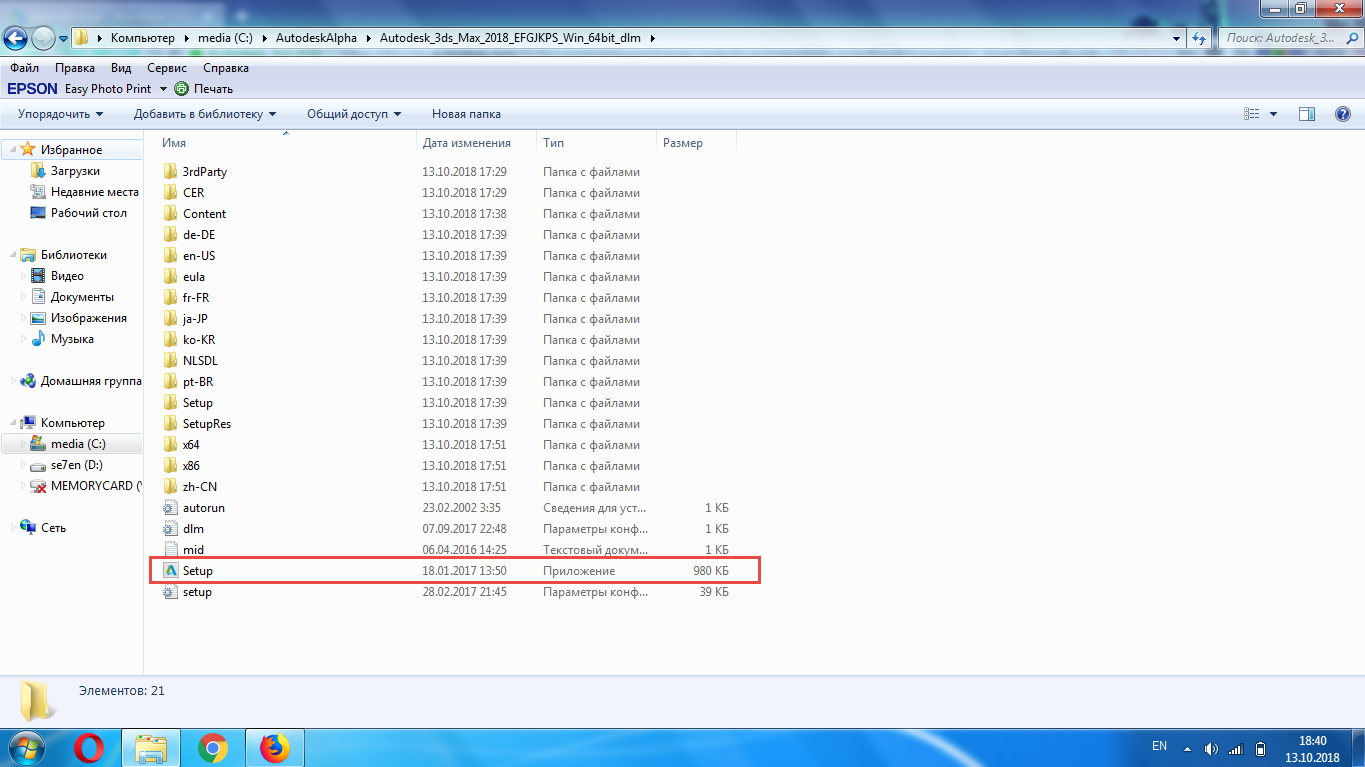Click the volume speaker tray icon
The height and width of the screenshot is (767, 1365).
pos(1211,749)
